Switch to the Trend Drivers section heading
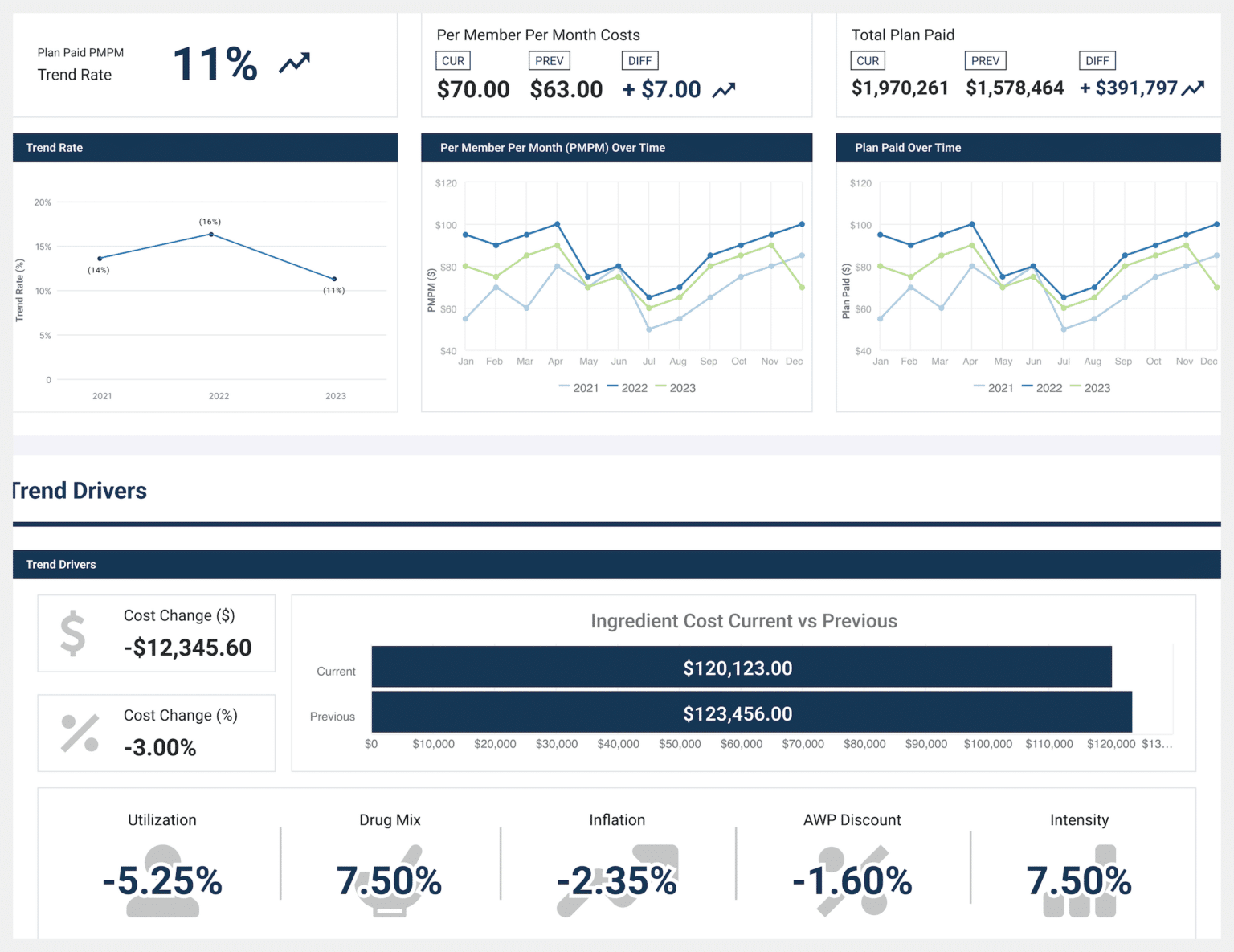The width and height of the screenshot is (1234, 952). click(x=79, y=491)
